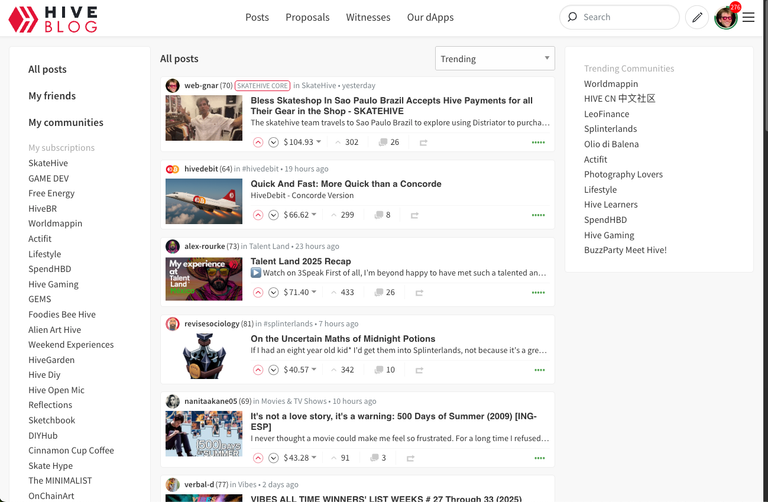Select All posts in the sidebar
The width and height of the screenshot is (768, 502).
(x=47, y=70)
